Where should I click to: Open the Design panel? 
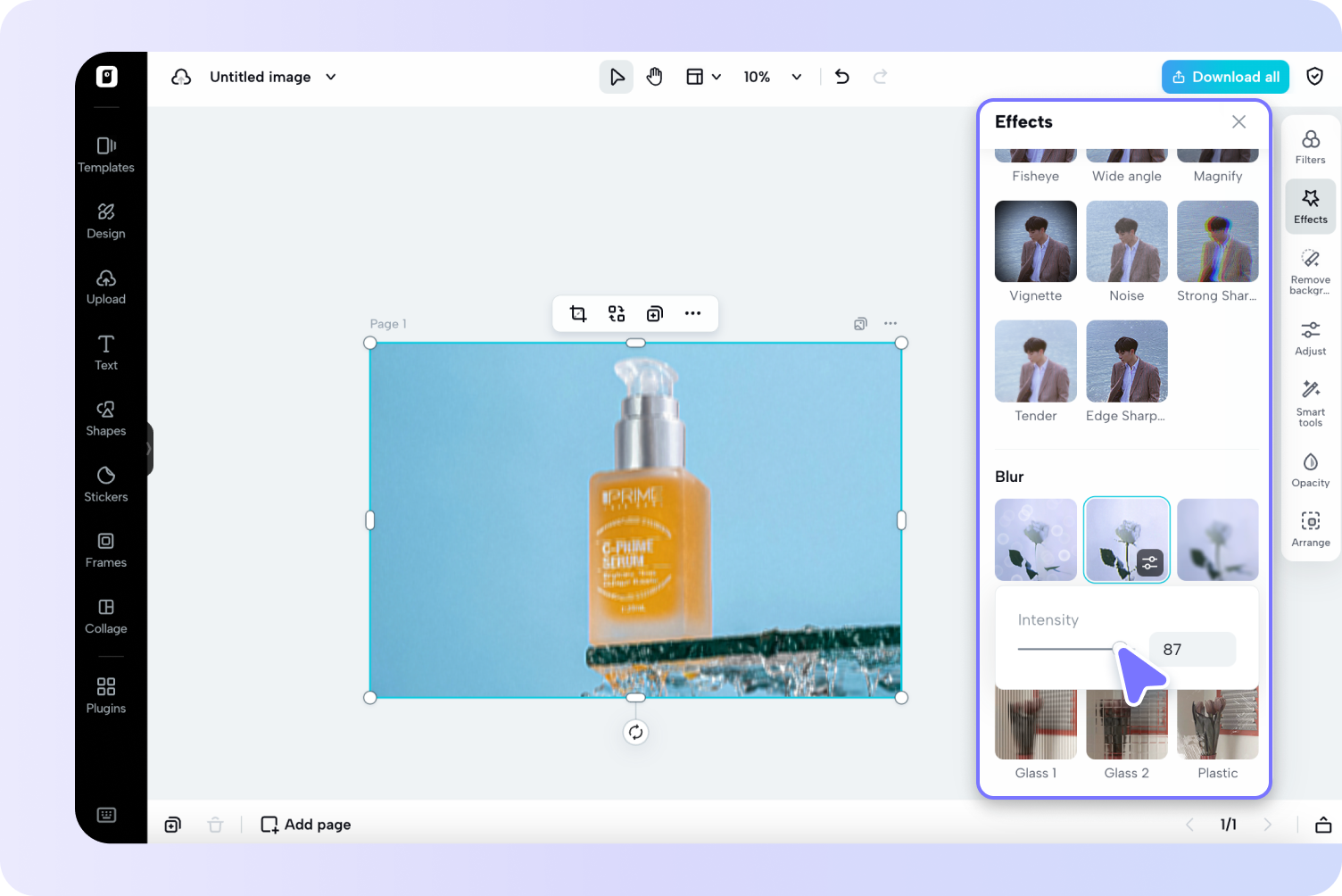(x=106, y=221)
